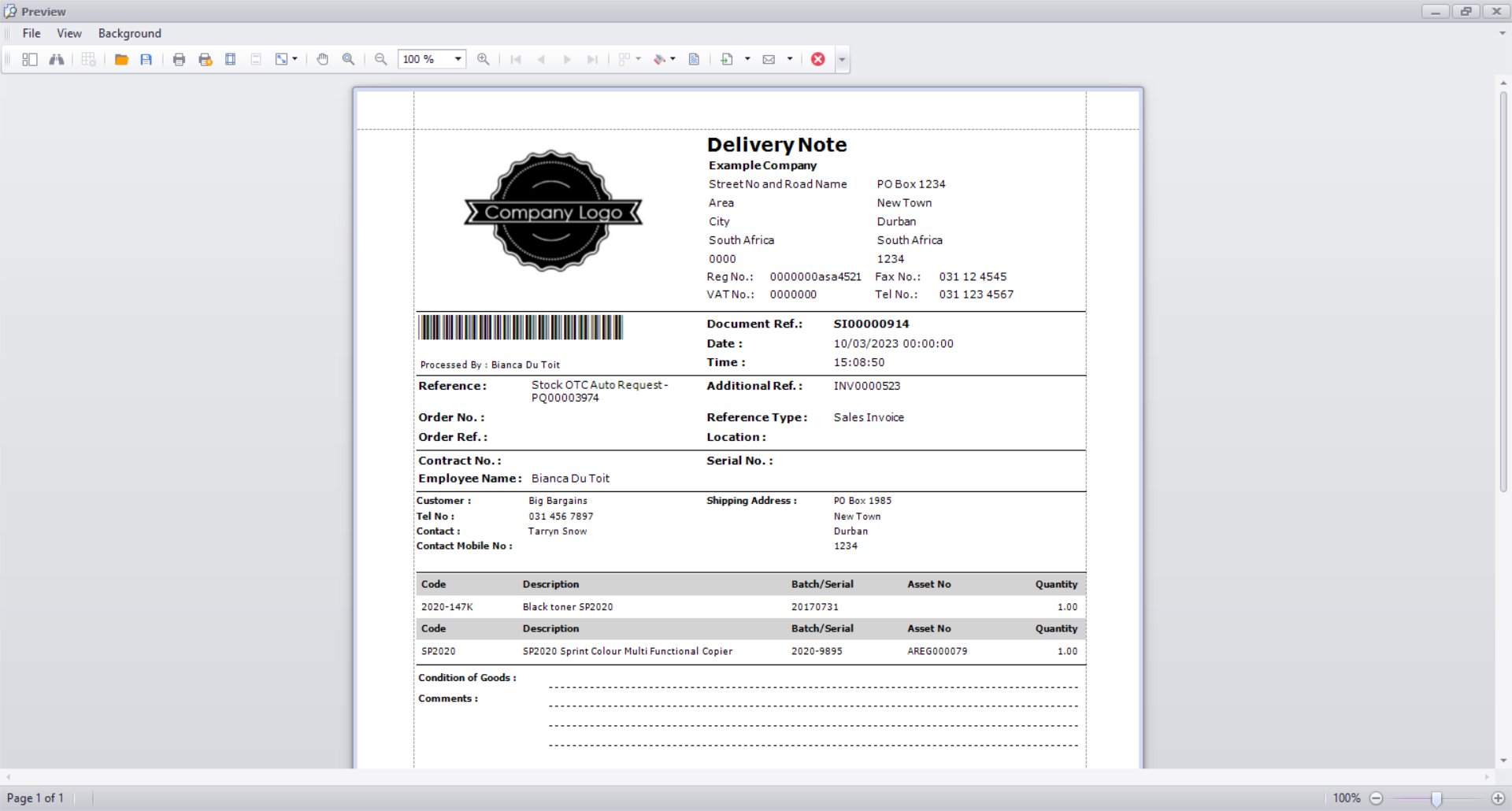This screenshot has width=1512, height=811.
Task: Click the Page 1 of 1 status indicator
Action: (x=35, y=798)
